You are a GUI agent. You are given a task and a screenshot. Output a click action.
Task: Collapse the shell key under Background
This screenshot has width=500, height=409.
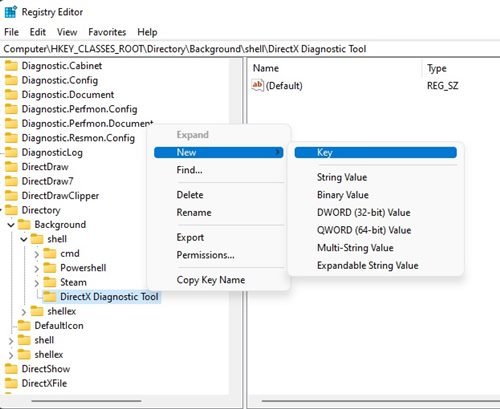tap(24, 239)
